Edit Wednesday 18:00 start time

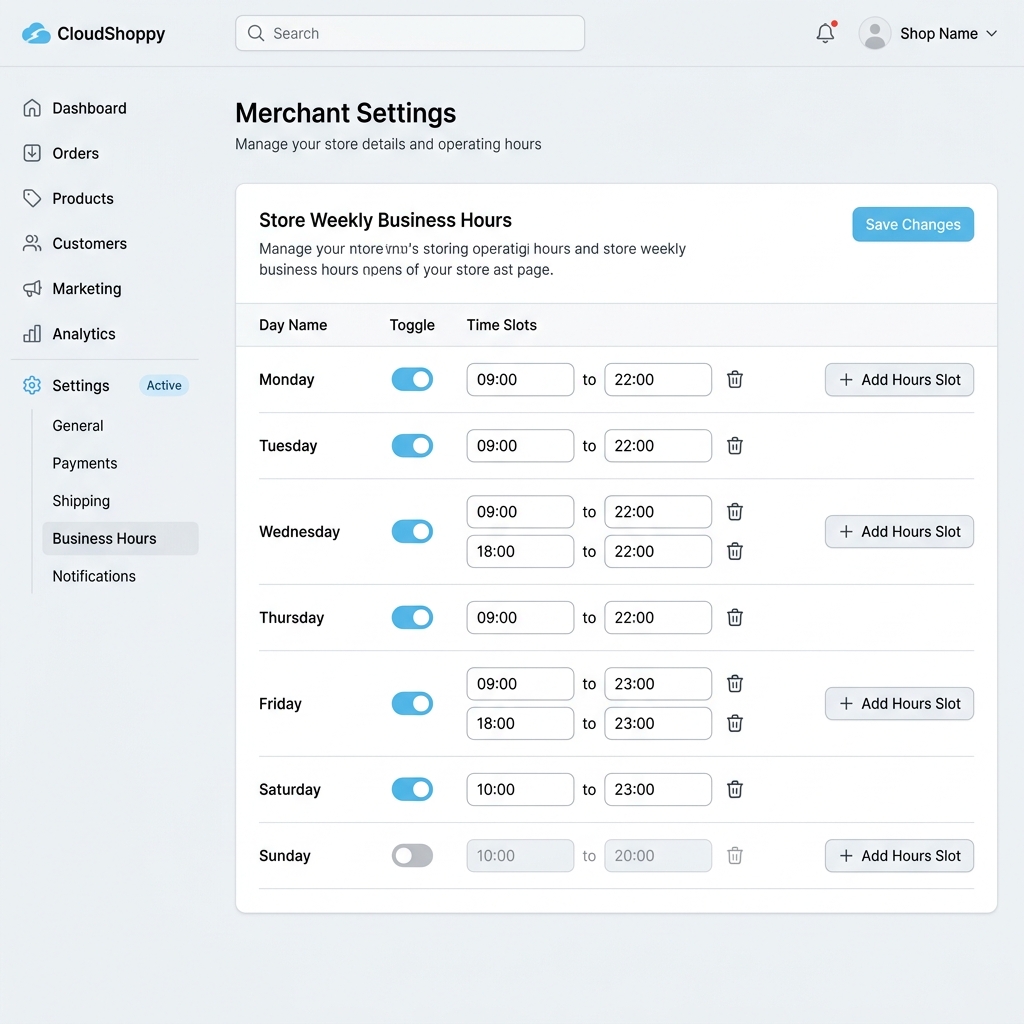click(520, 551)
